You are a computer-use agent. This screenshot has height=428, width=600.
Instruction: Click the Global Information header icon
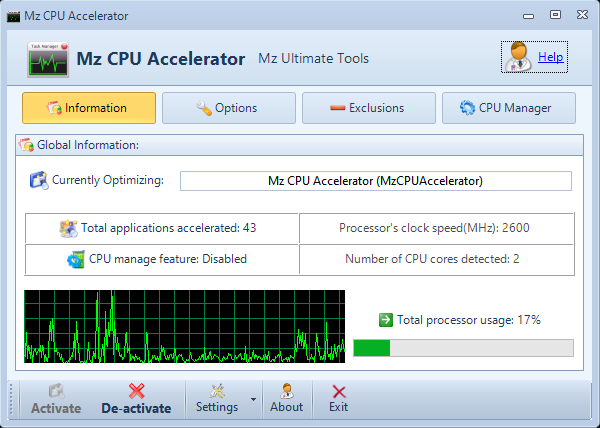click(26, 145)
